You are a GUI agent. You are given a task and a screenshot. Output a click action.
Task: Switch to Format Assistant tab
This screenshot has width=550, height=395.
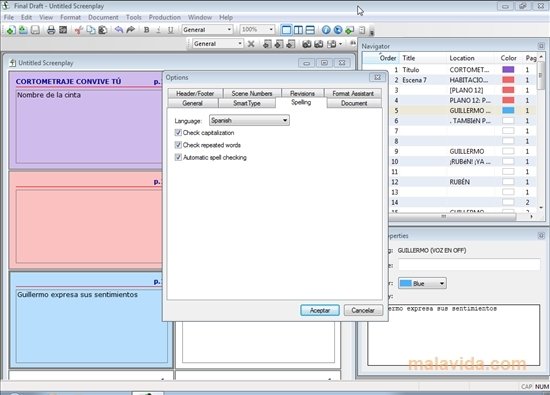click(x=353, y=93)
